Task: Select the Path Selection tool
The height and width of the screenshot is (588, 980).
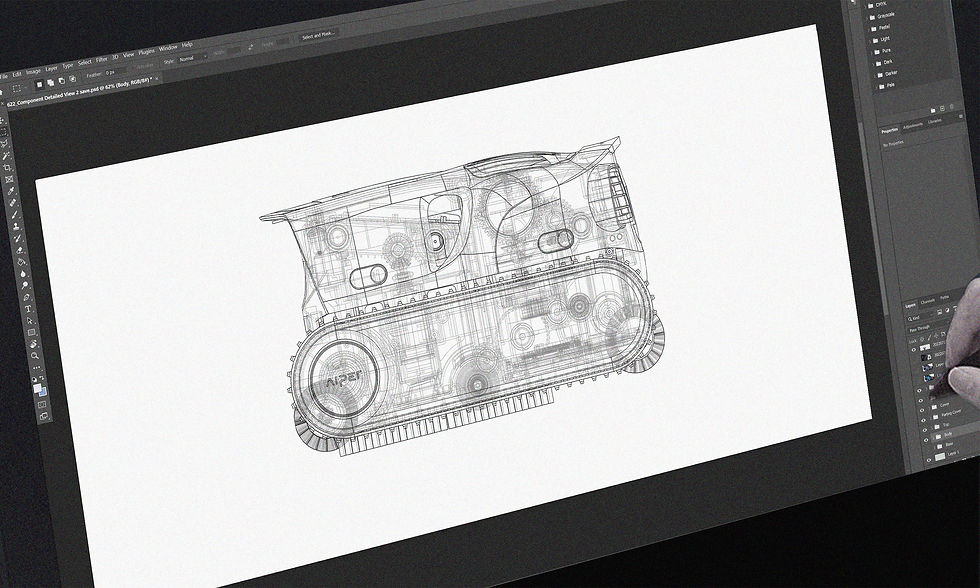Action: point(29,321)
